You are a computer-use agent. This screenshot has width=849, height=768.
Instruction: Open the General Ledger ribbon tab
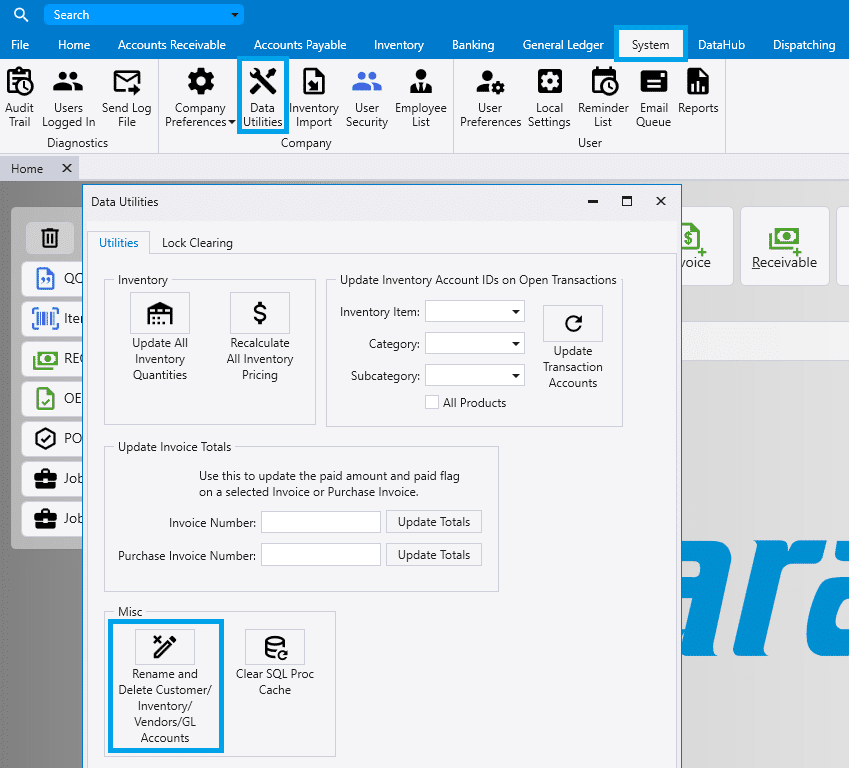pos(563,45)
